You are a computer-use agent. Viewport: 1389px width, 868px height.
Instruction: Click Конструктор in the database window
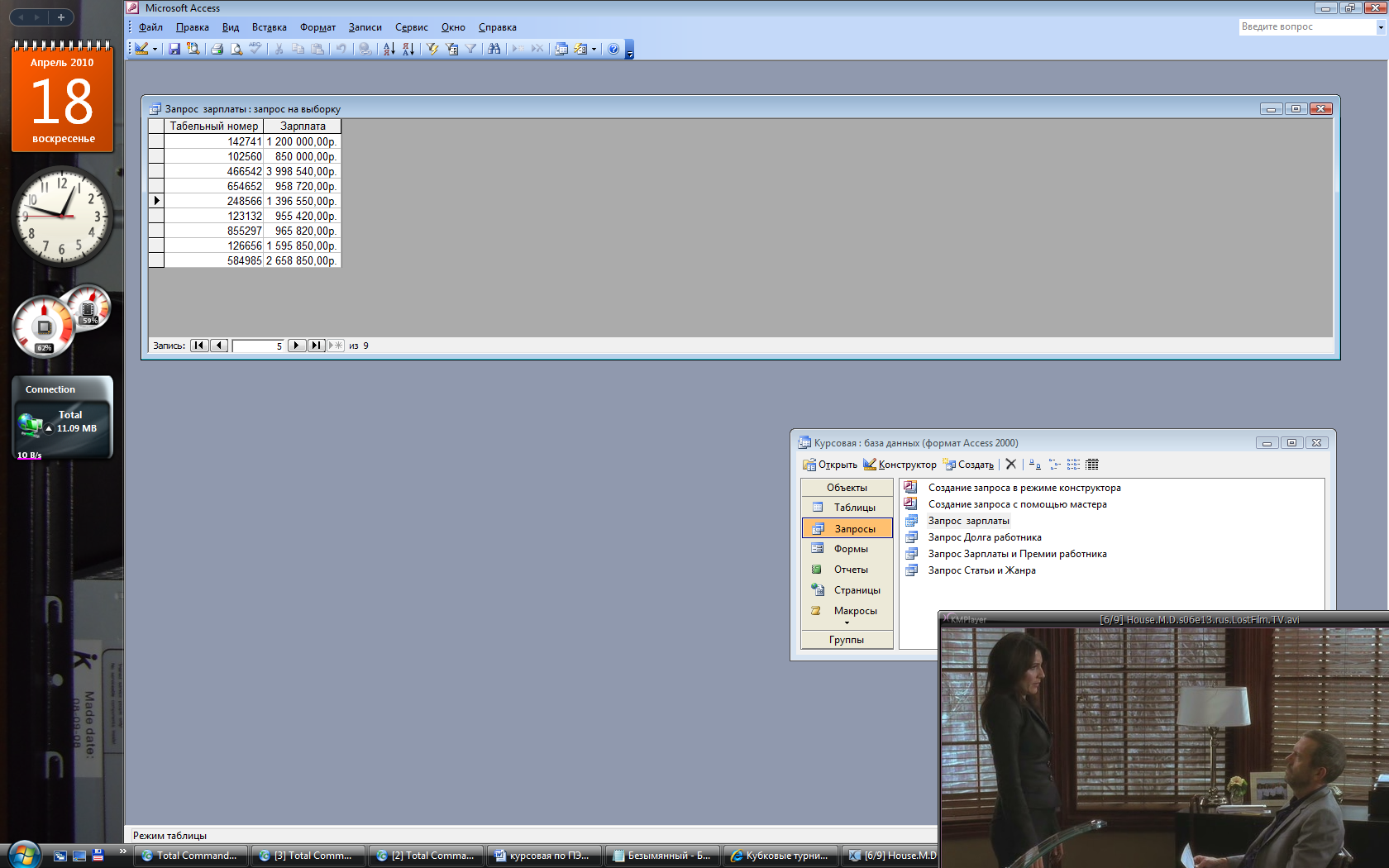point(900,465)
